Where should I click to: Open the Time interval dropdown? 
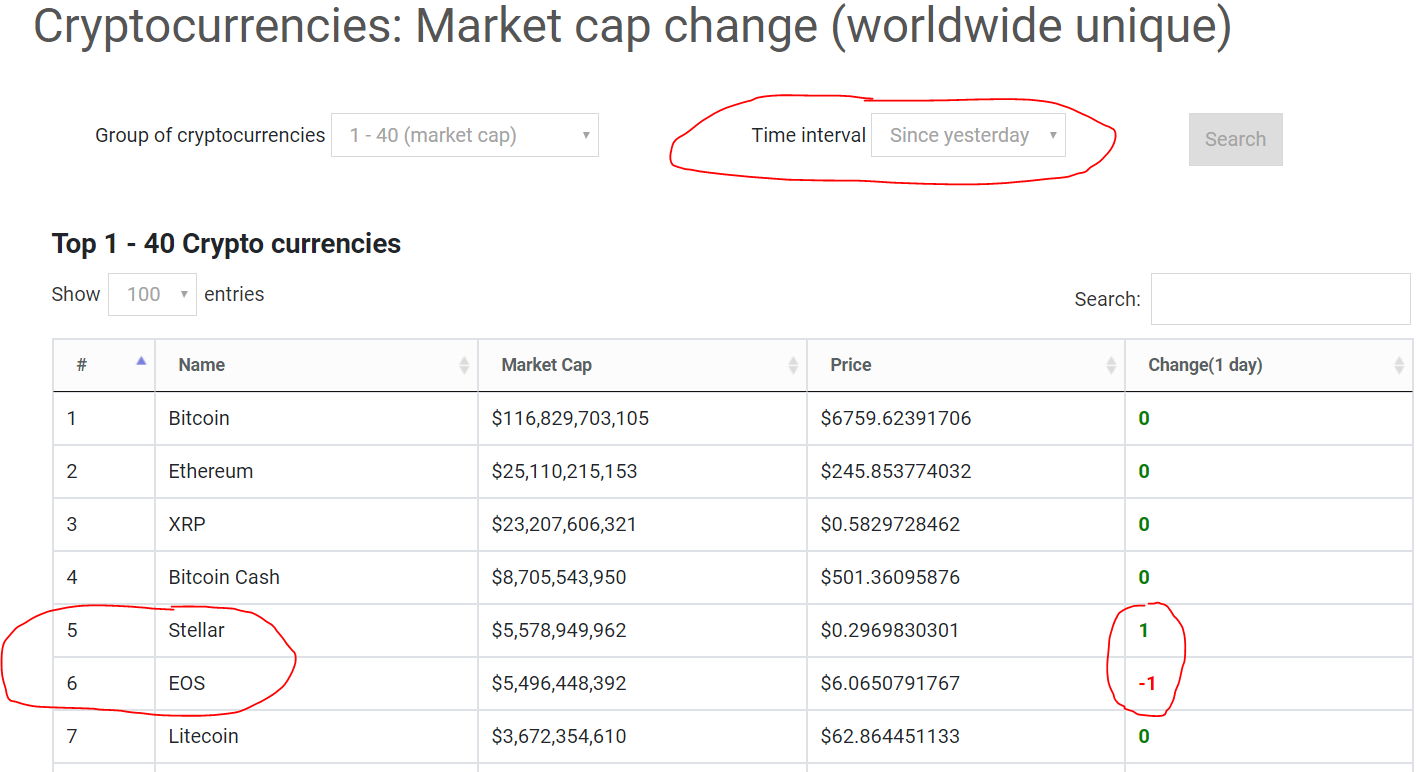tap(968, 135)
